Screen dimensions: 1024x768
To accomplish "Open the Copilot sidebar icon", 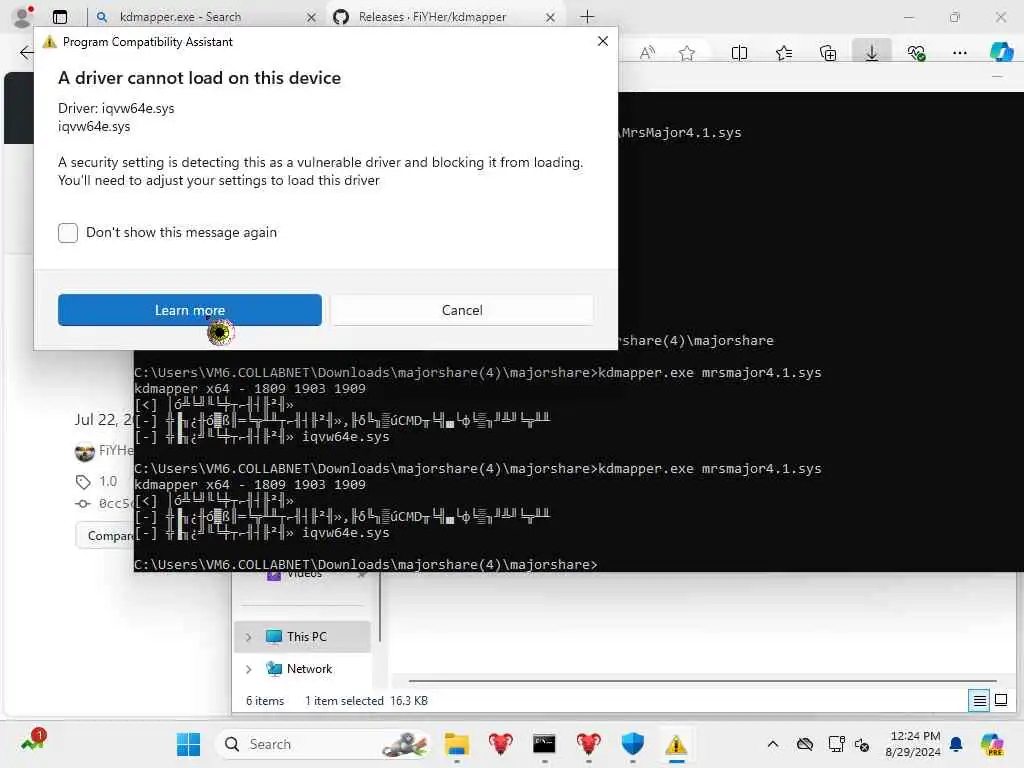I will [x=1001, y=52].
